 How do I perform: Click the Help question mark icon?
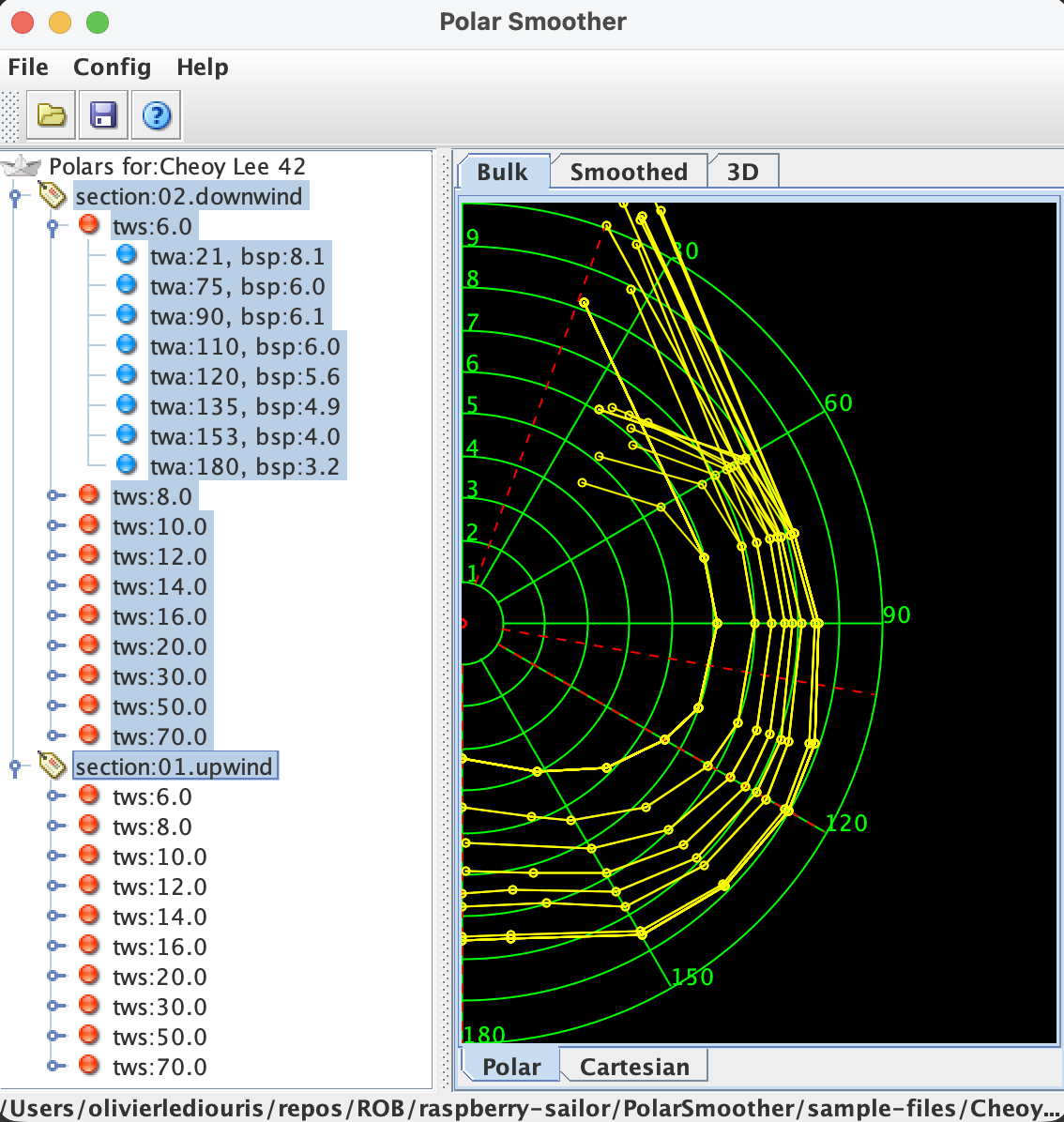point(156,115)
